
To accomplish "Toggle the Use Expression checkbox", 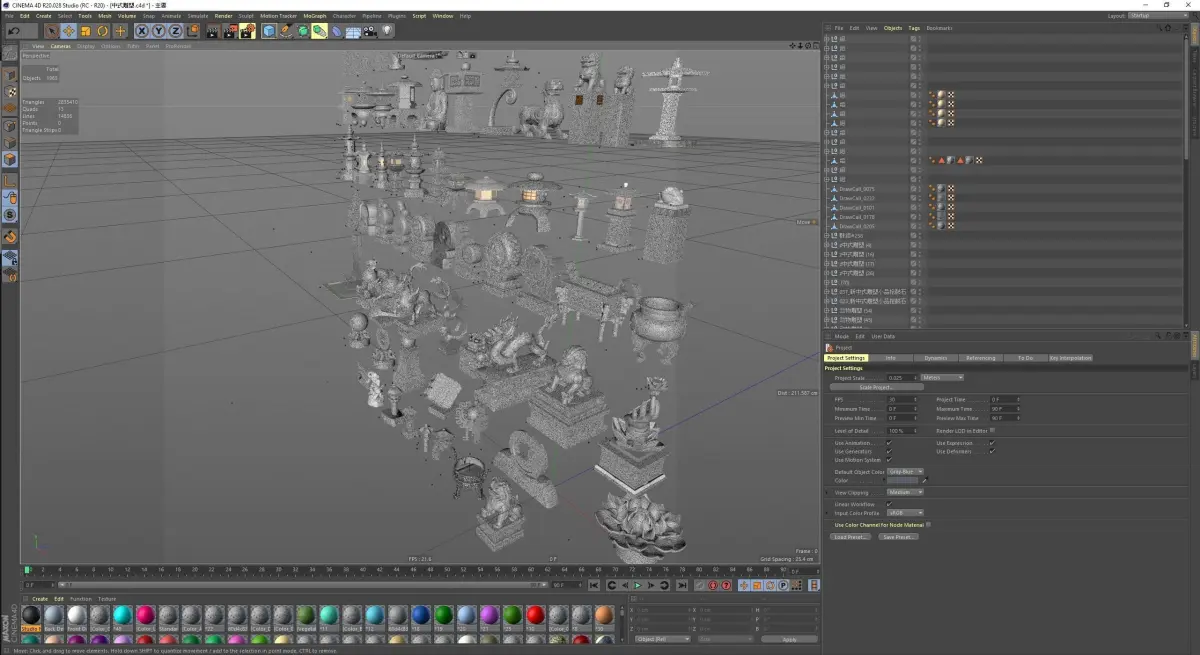I will coord(993,443).
